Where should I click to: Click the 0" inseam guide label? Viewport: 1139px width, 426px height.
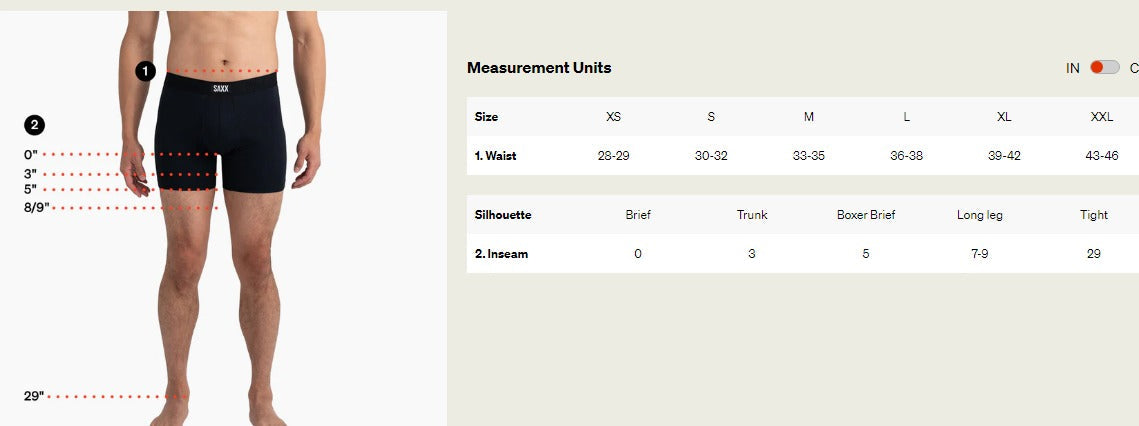click(31, 154)
